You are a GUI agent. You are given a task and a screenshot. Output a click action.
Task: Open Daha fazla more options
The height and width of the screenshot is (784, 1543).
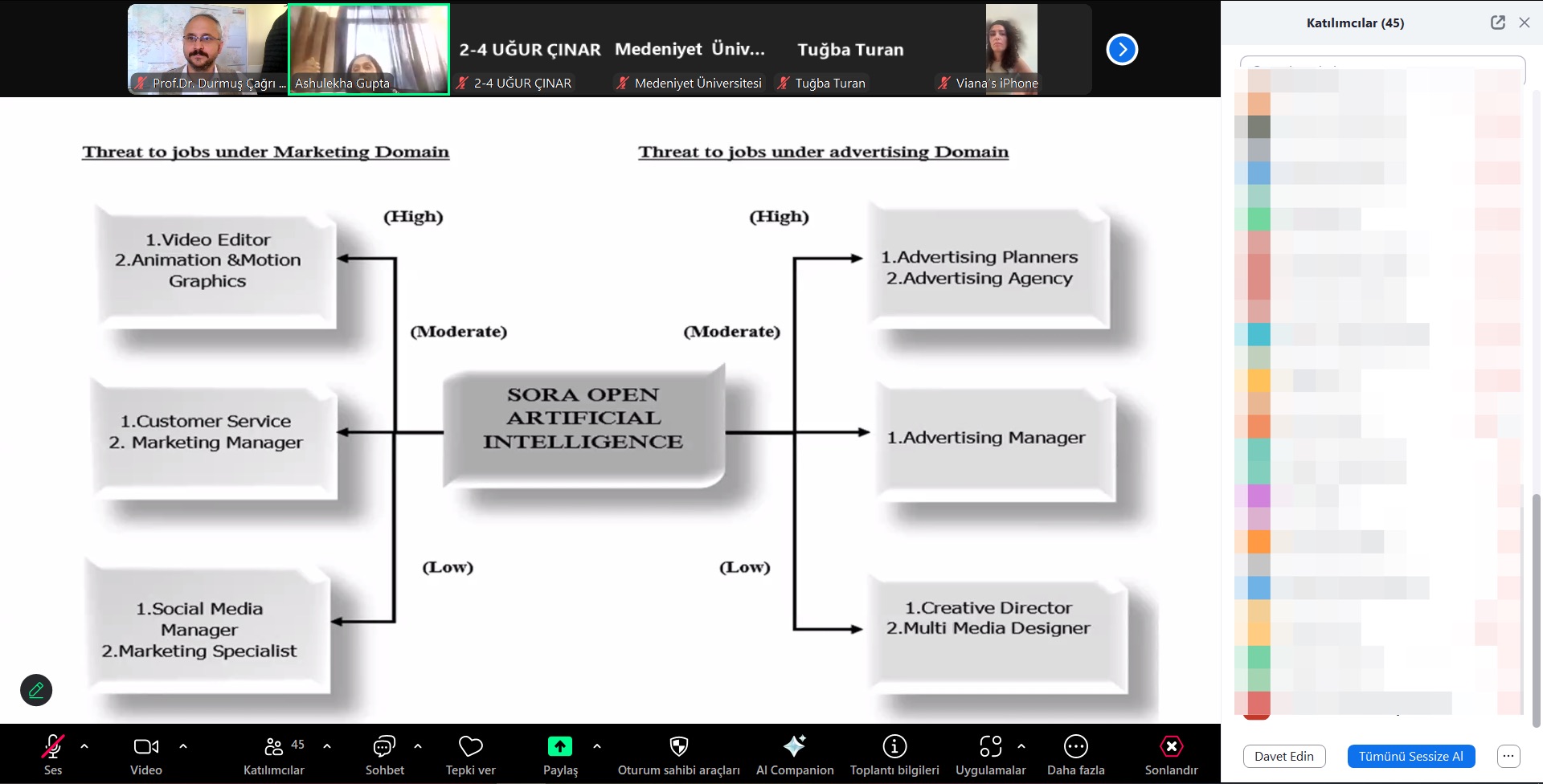pyautogui.click(x=1076, y=755)
